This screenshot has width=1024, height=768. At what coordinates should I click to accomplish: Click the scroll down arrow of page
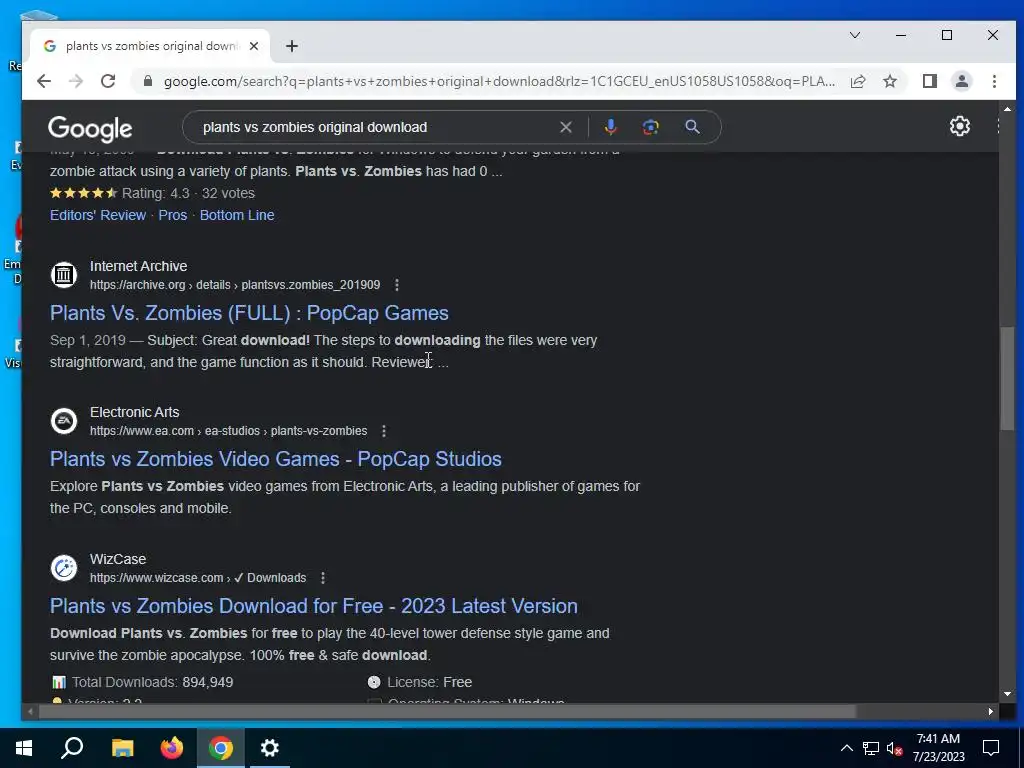point(1006,694)
